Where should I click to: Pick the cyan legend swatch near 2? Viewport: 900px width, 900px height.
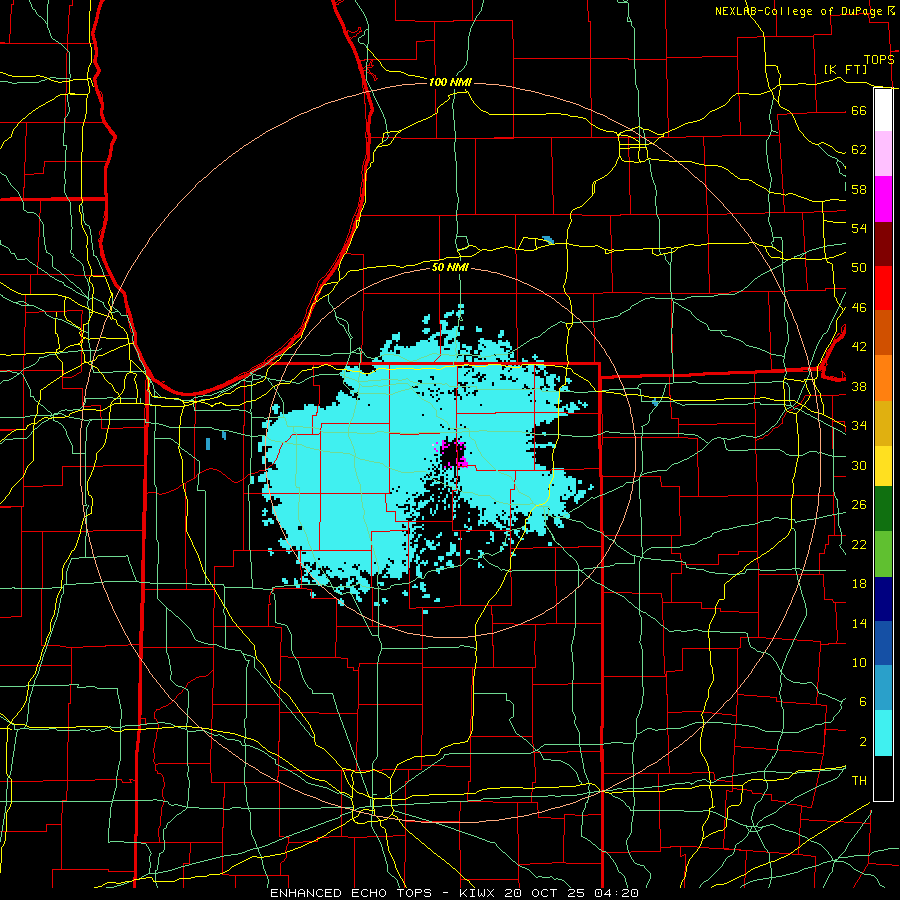pos(883,733)
